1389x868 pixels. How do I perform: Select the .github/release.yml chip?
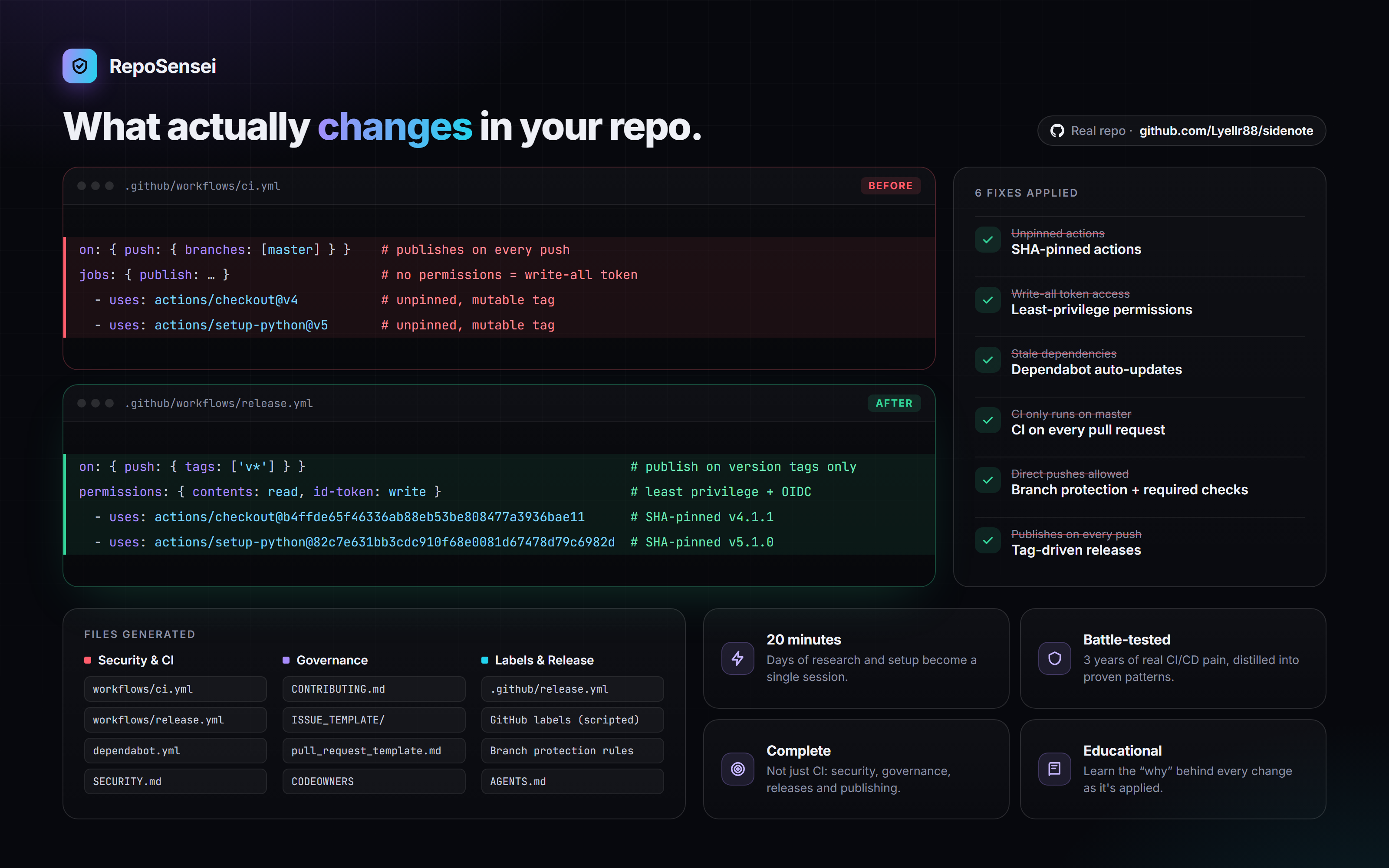pos(572,689)
